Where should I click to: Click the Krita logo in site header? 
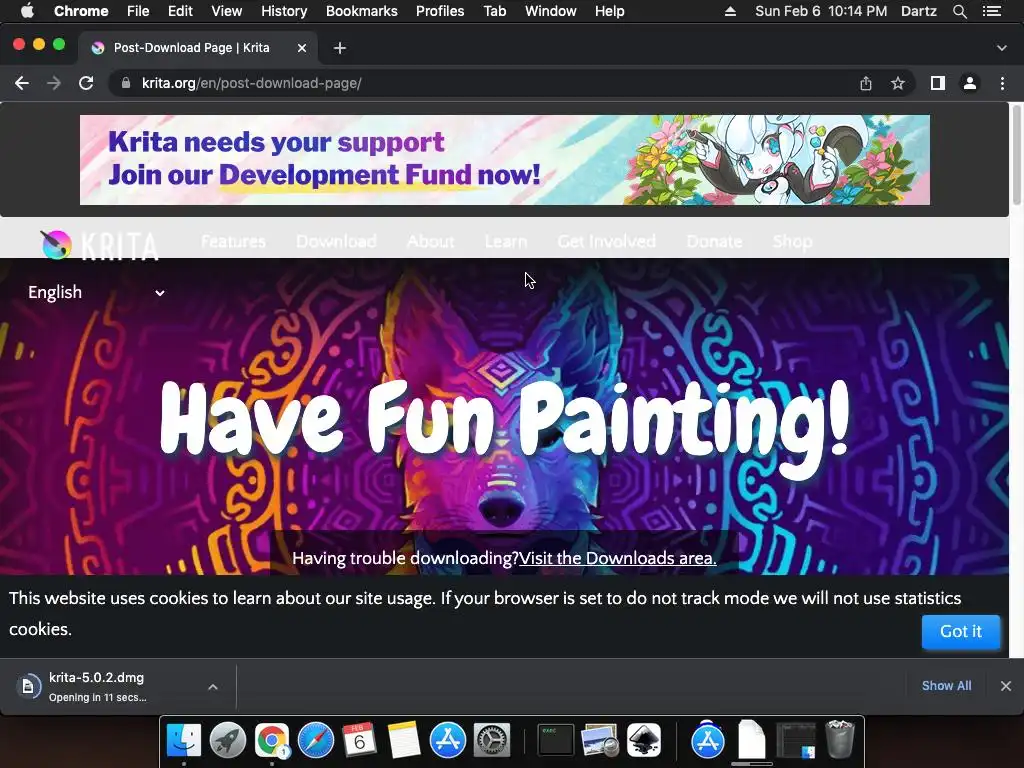click(99, 245)
